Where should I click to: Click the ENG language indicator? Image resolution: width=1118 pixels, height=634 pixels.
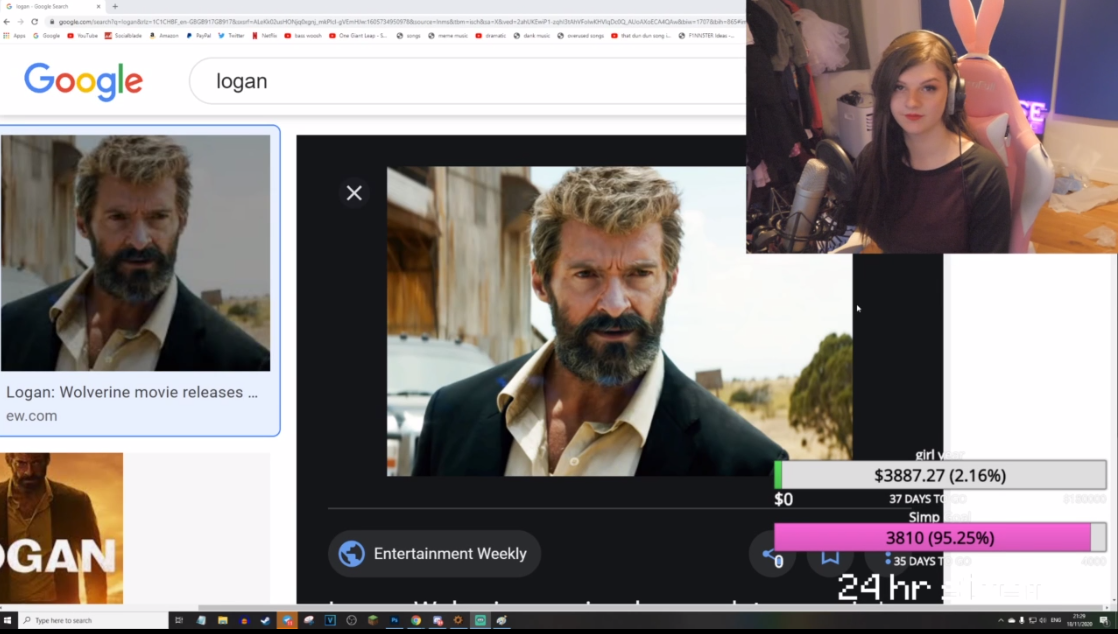tap(1056, 620)
